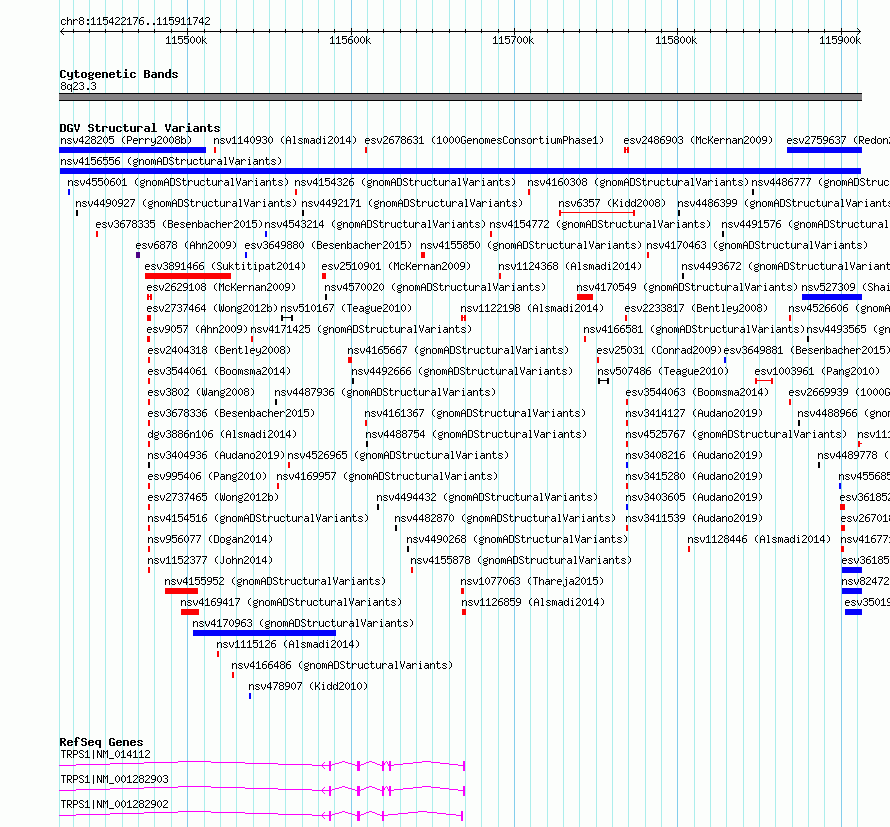Click dgv3886n106 (Alsmadi2014) label
Viewport: 890px width, 827px height.
[222, 434]
